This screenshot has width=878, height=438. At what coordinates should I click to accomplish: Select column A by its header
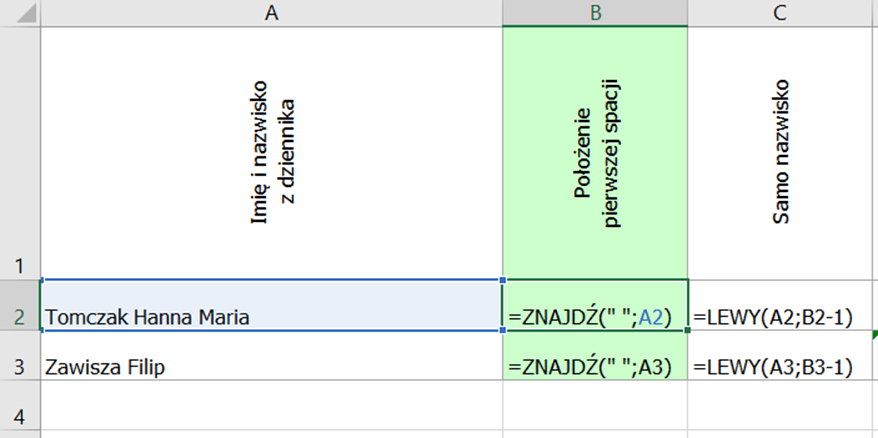tap(271, 13)
